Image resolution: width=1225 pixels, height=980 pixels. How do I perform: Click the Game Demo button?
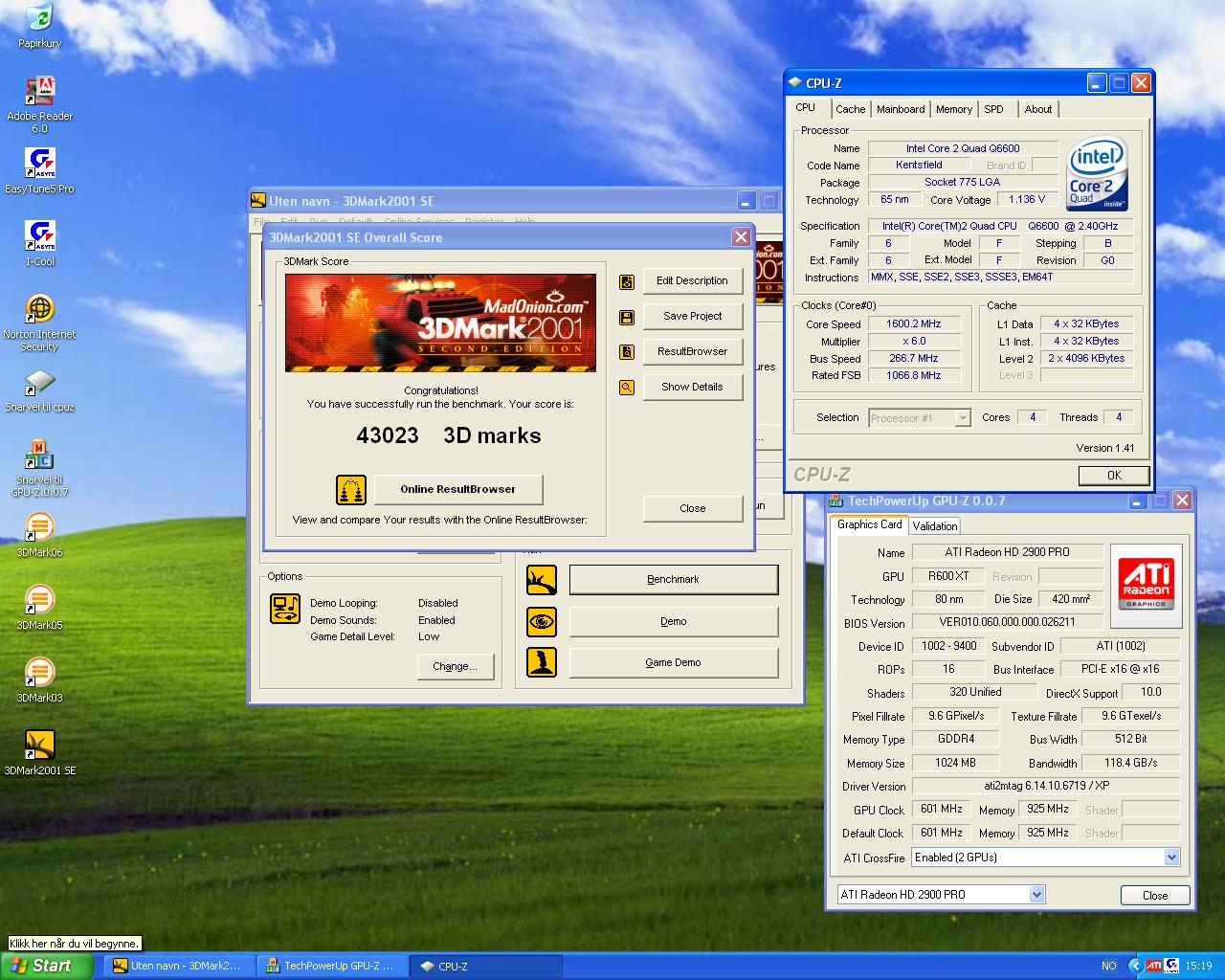674,662
